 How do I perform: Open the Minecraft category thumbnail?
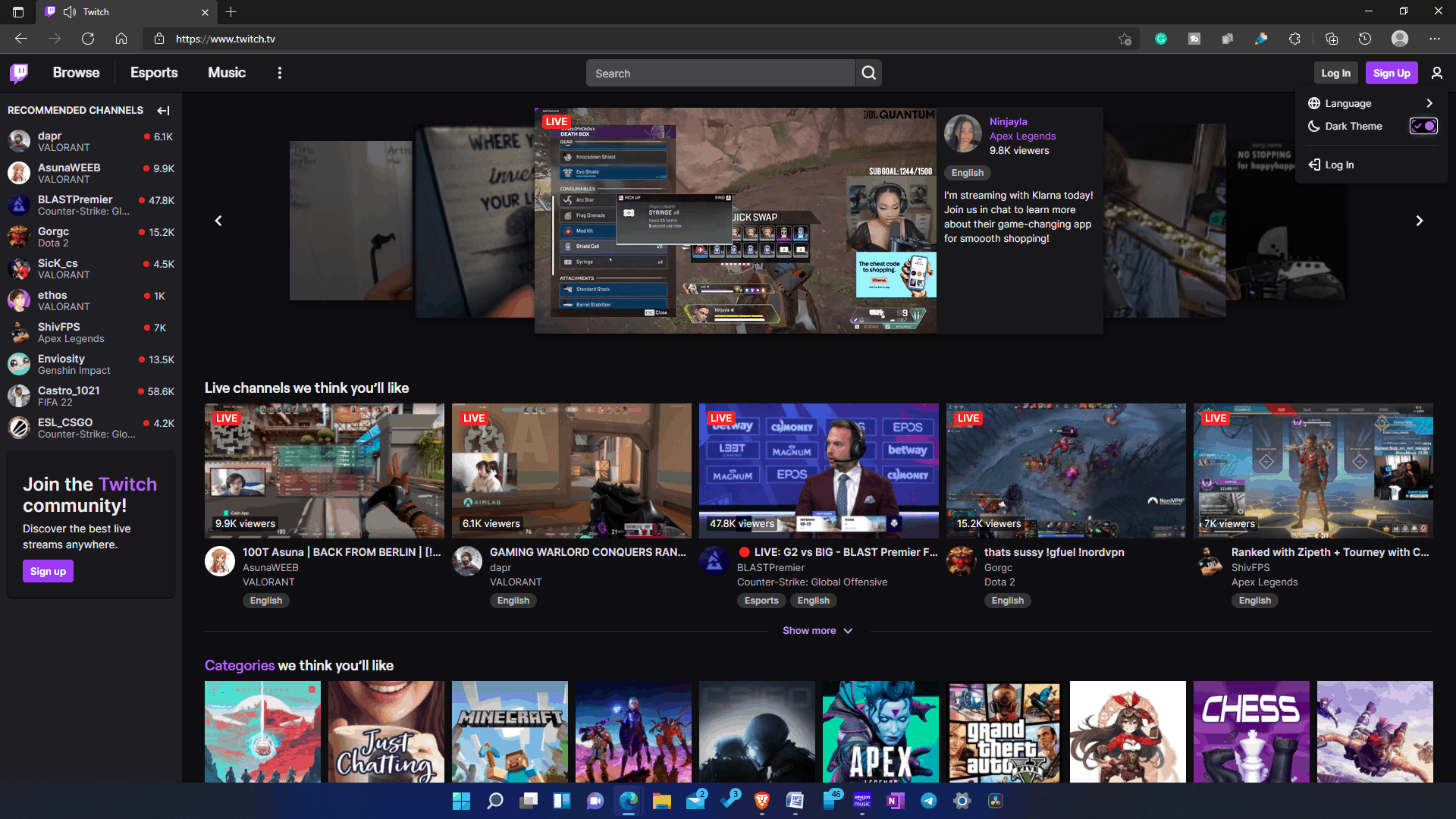(x=510, y=732)
